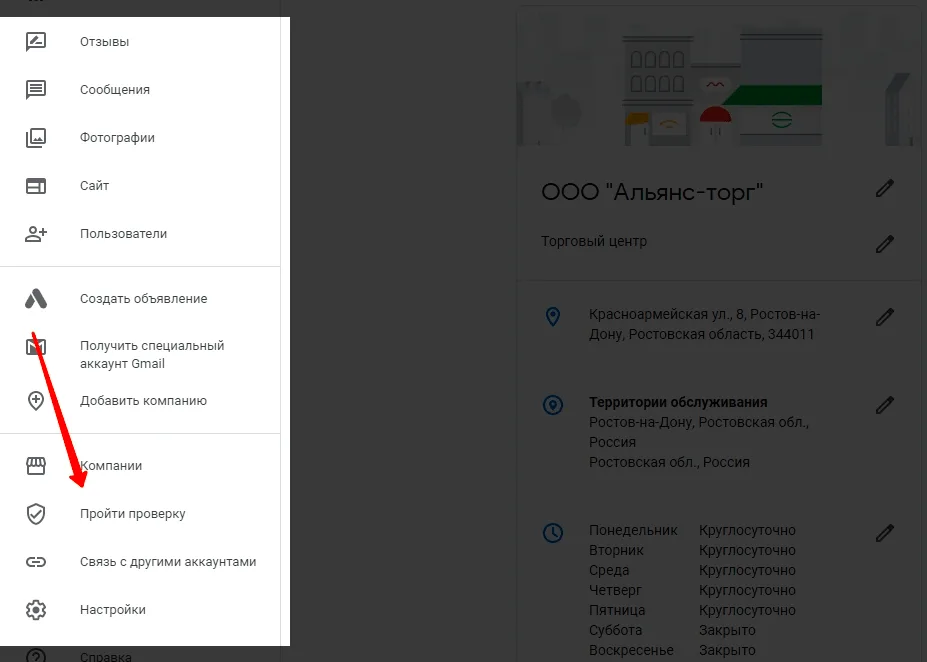Click the Территории обслуживания heading
The height and width of the screenshot is (662, 927).
coord(678,403)
